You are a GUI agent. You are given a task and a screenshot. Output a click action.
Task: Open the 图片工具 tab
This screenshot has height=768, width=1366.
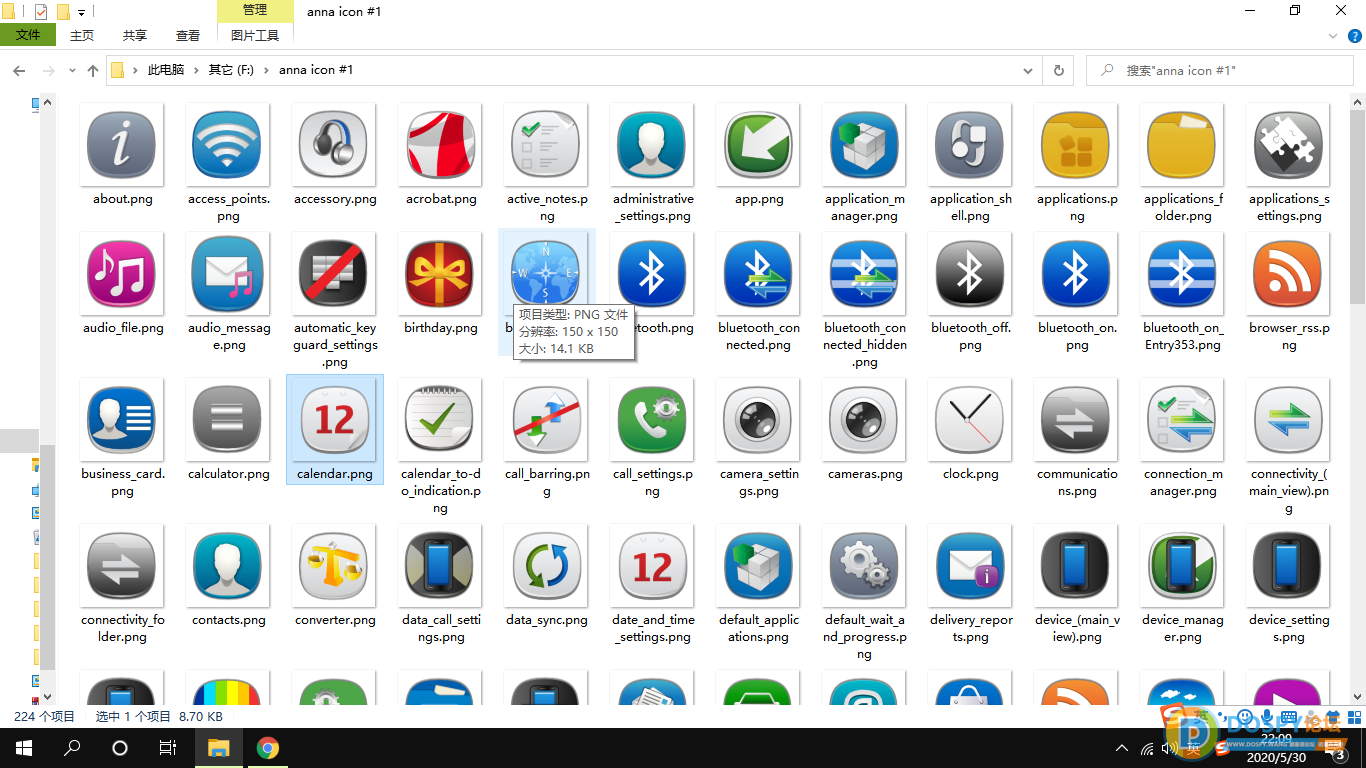[255, 35]
